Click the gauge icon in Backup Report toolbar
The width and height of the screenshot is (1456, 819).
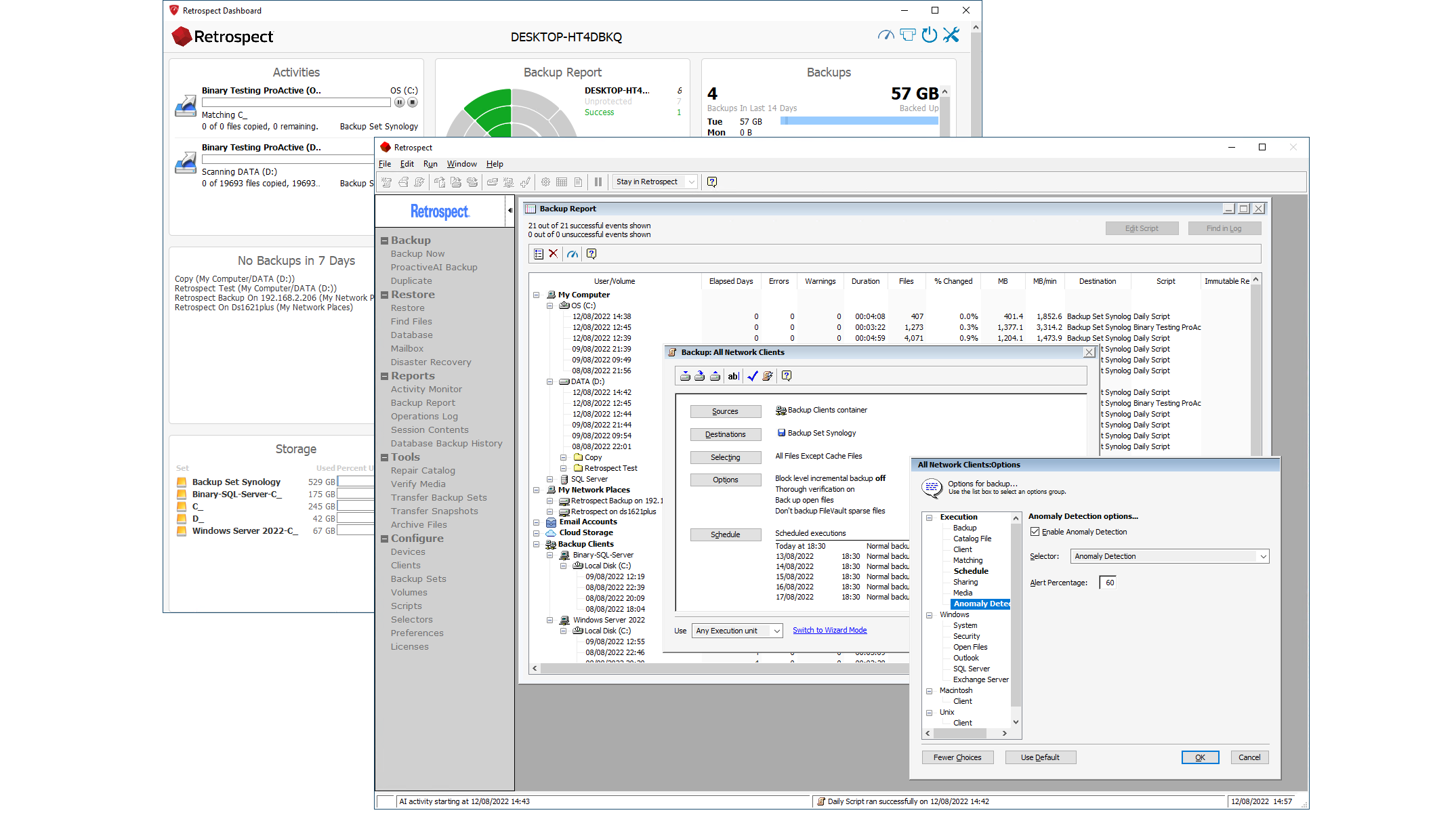click(x=573, y=254)
